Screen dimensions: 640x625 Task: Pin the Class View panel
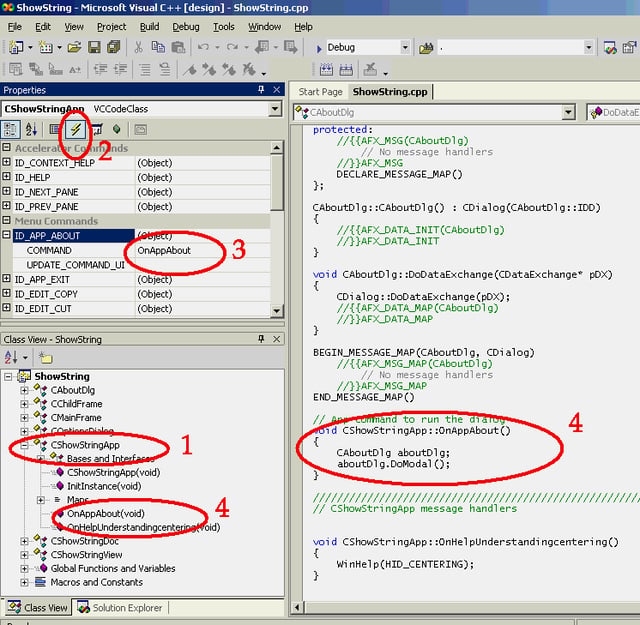[261, 339]
